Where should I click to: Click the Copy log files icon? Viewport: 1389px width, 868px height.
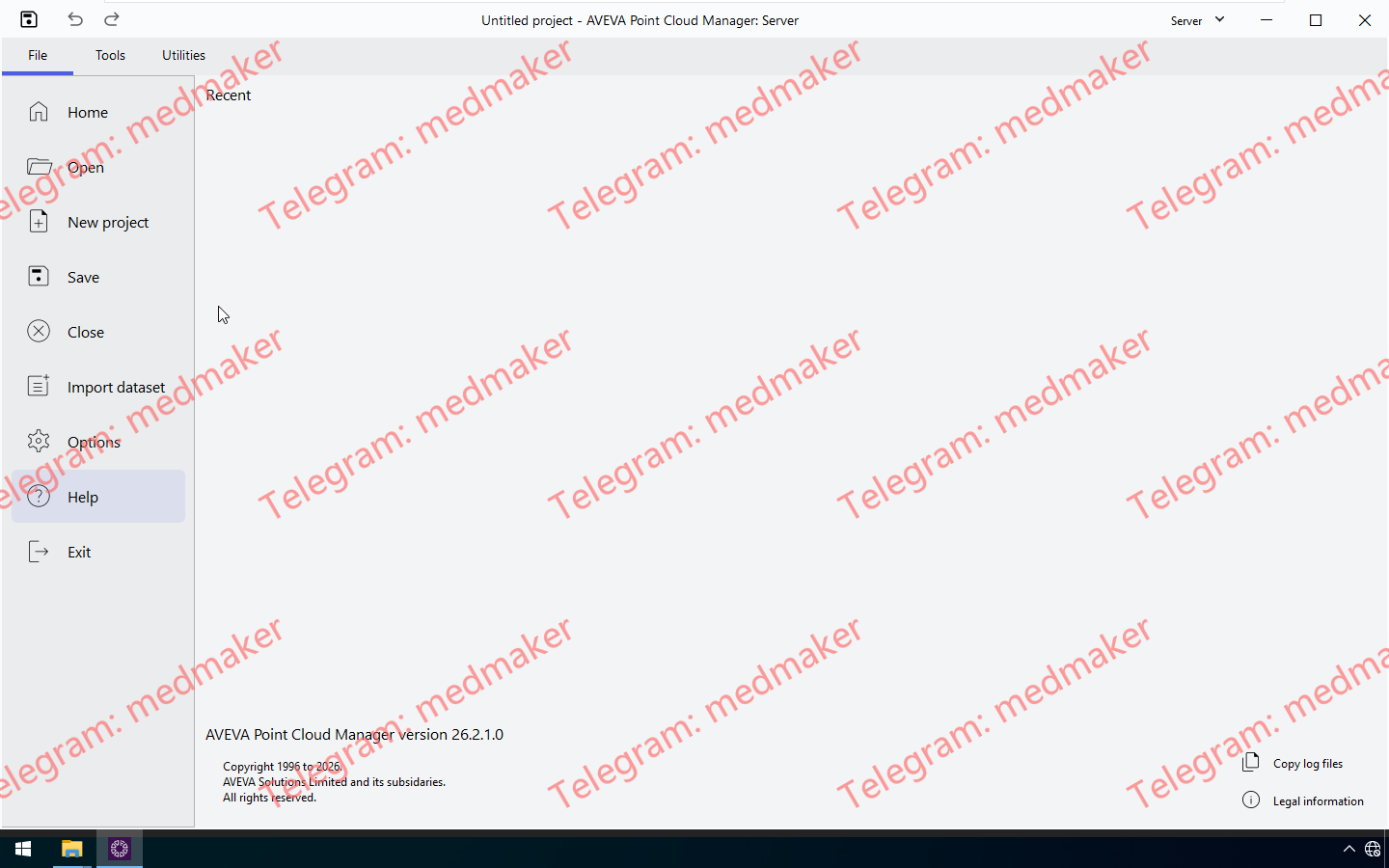coord(1251,762)
